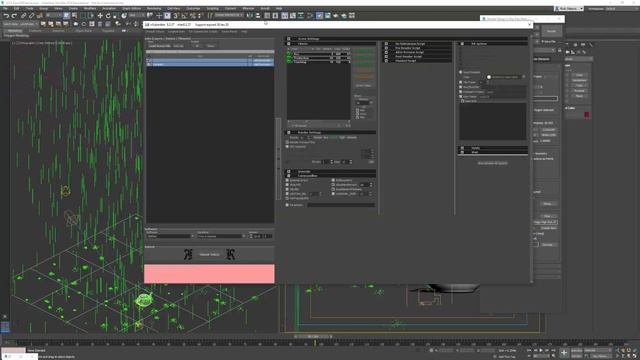
Task: Open the named selection sets dropdown
Action: [229, 16]
